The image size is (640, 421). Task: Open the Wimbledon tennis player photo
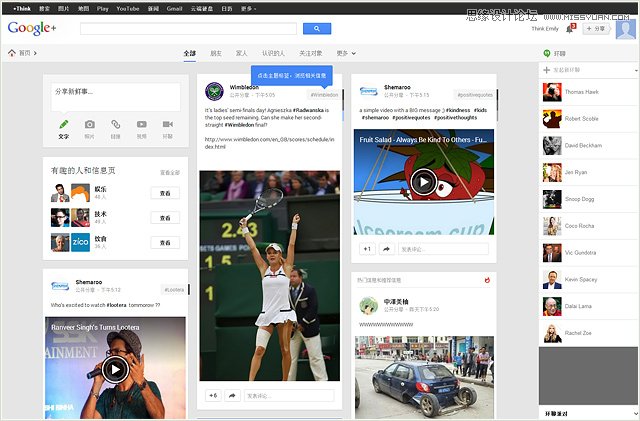[269, 276]
